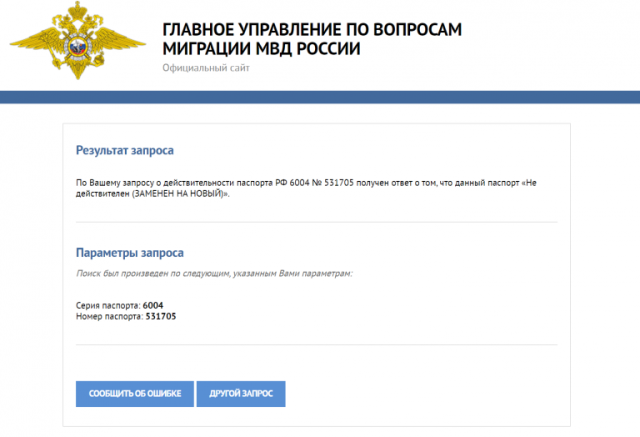Click the dark blue bar under the header

320,97
